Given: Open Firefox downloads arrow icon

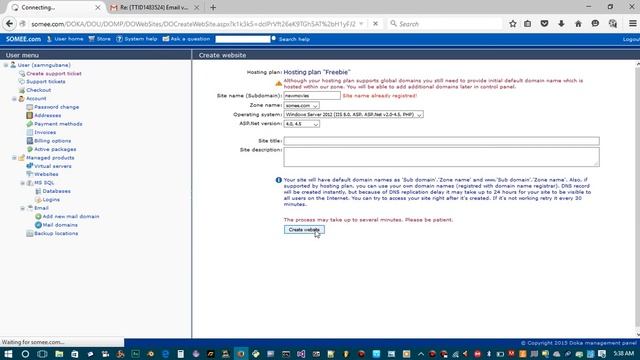Looking at the screenshot, I should (561, 24).
